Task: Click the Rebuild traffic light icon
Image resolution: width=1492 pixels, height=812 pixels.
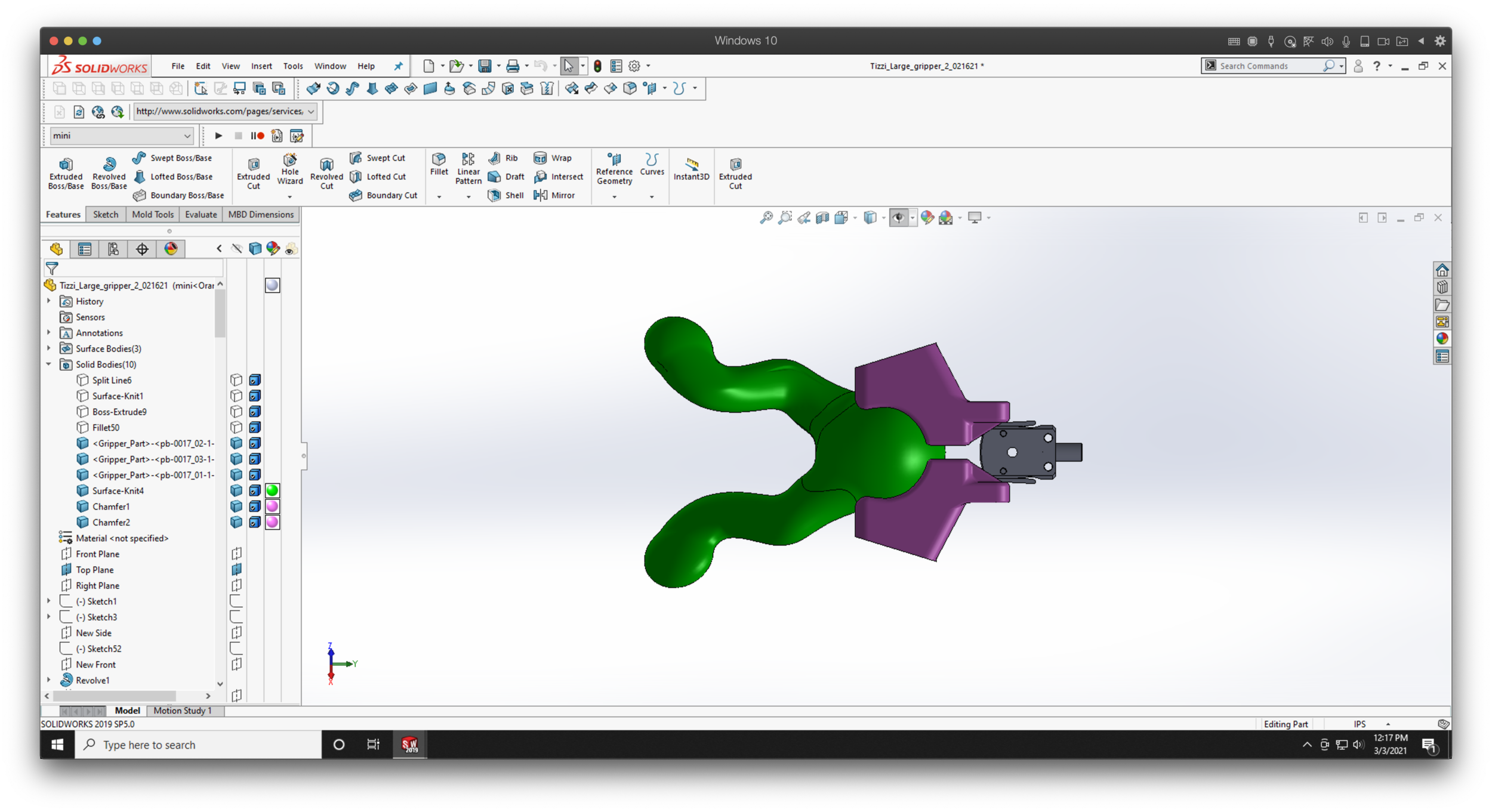Action: pos(597,66)
